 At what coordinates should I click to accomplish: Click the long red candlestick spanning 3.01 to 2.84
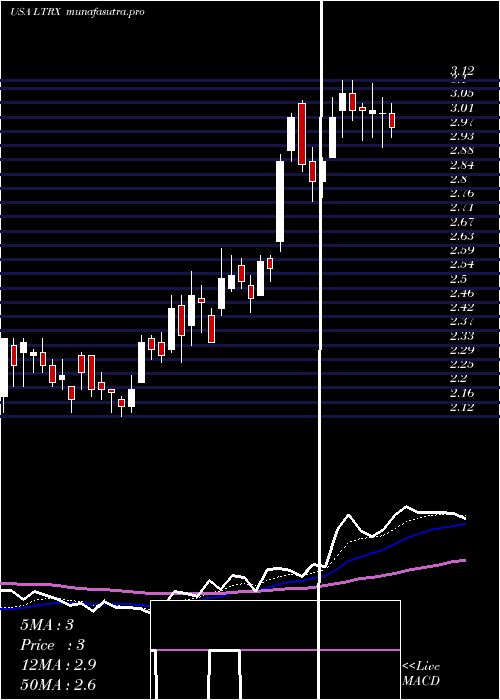[302, 134]
